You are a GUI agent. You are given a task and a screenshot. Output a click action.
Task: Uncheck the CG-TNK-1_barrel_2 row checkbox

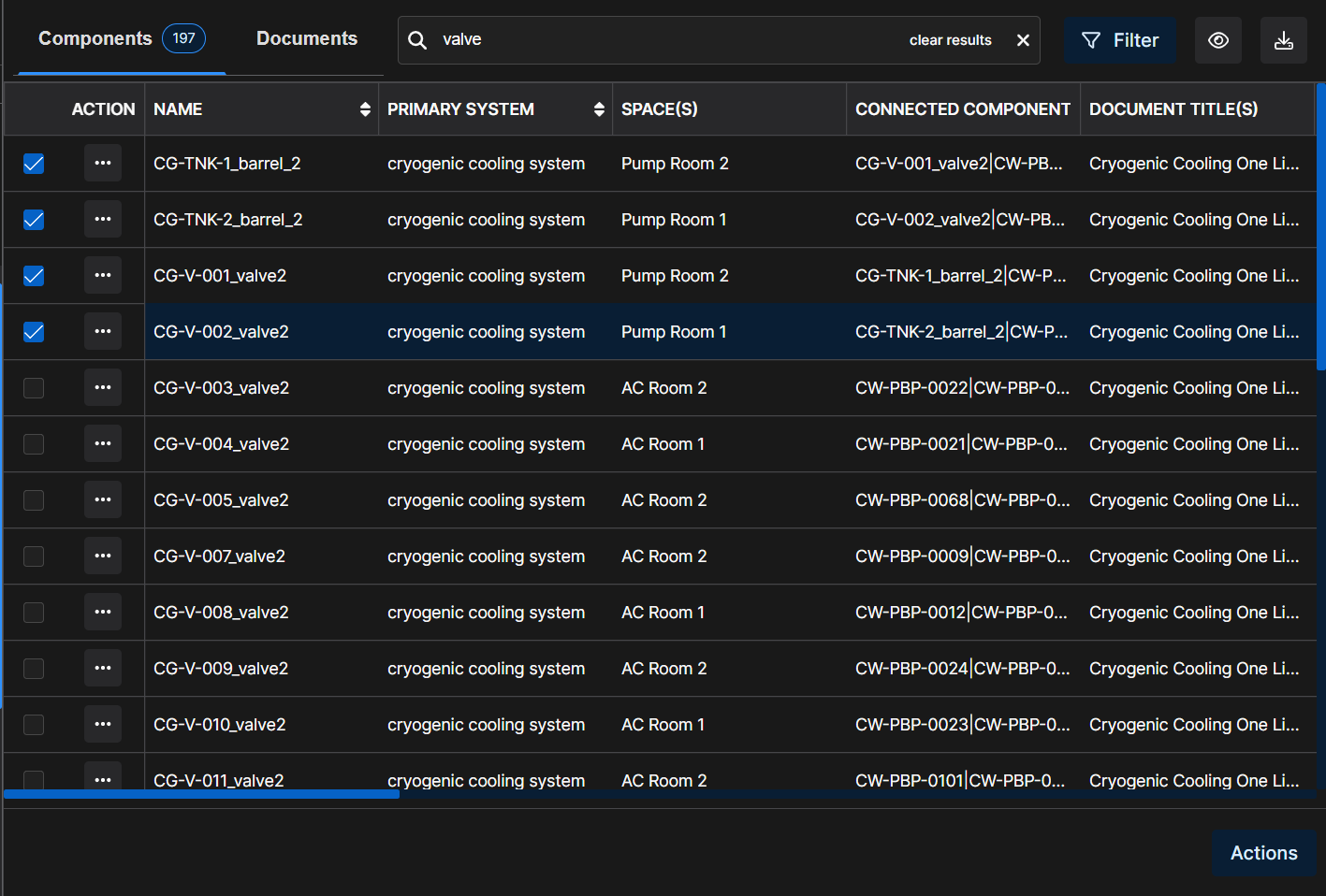(34, 164)
